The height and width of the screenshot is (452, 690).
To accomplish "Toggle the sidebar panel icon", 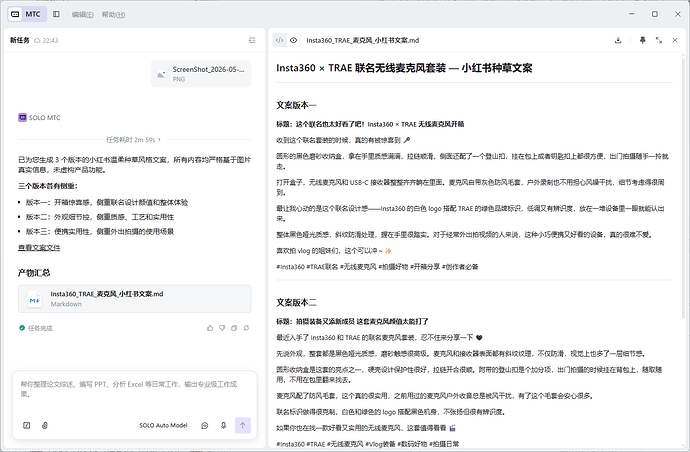I will (56, 14).
